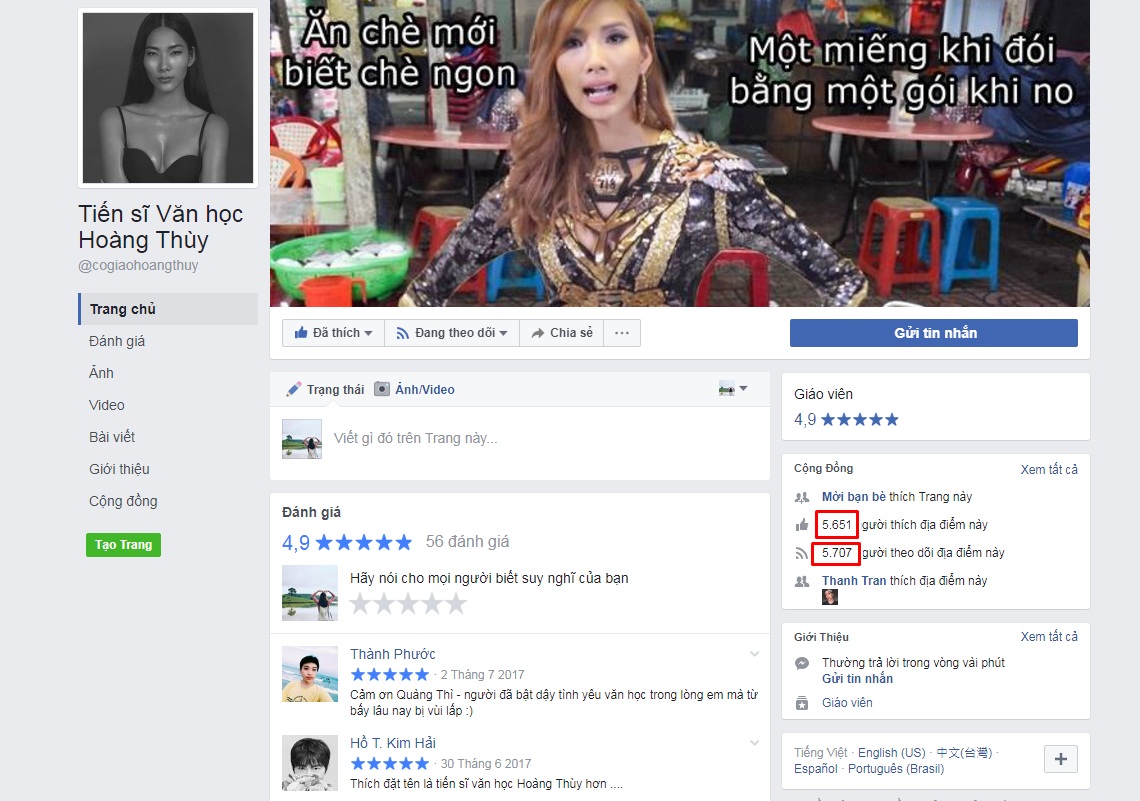Expand options chevron on Hồ T. Kim Hải's review
1140x801 pixels.
click(755, 743)
